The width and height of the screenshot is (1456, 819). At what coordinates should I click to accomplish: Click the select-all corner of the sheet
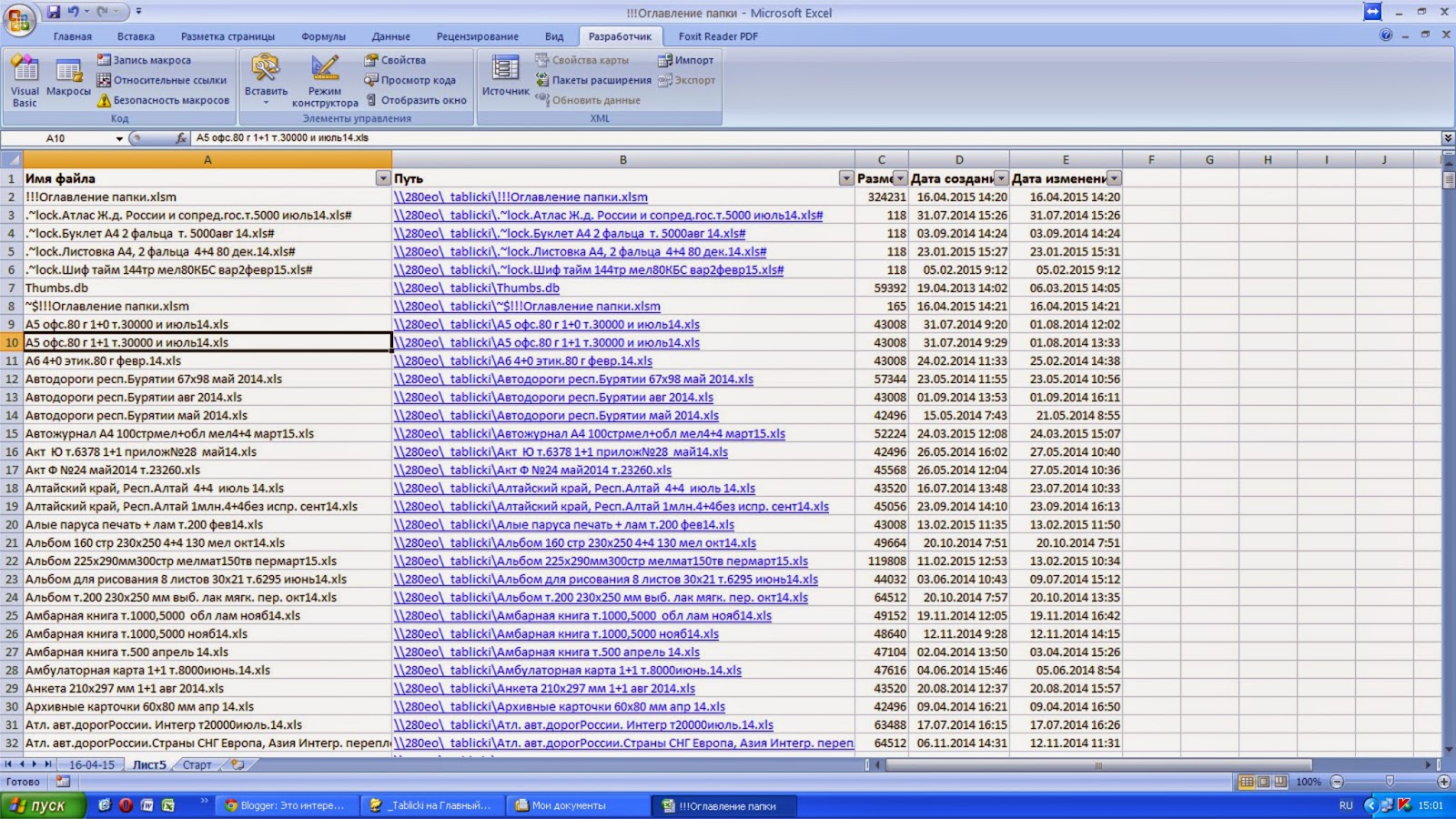pyautogui.click(x=11, y=159)
